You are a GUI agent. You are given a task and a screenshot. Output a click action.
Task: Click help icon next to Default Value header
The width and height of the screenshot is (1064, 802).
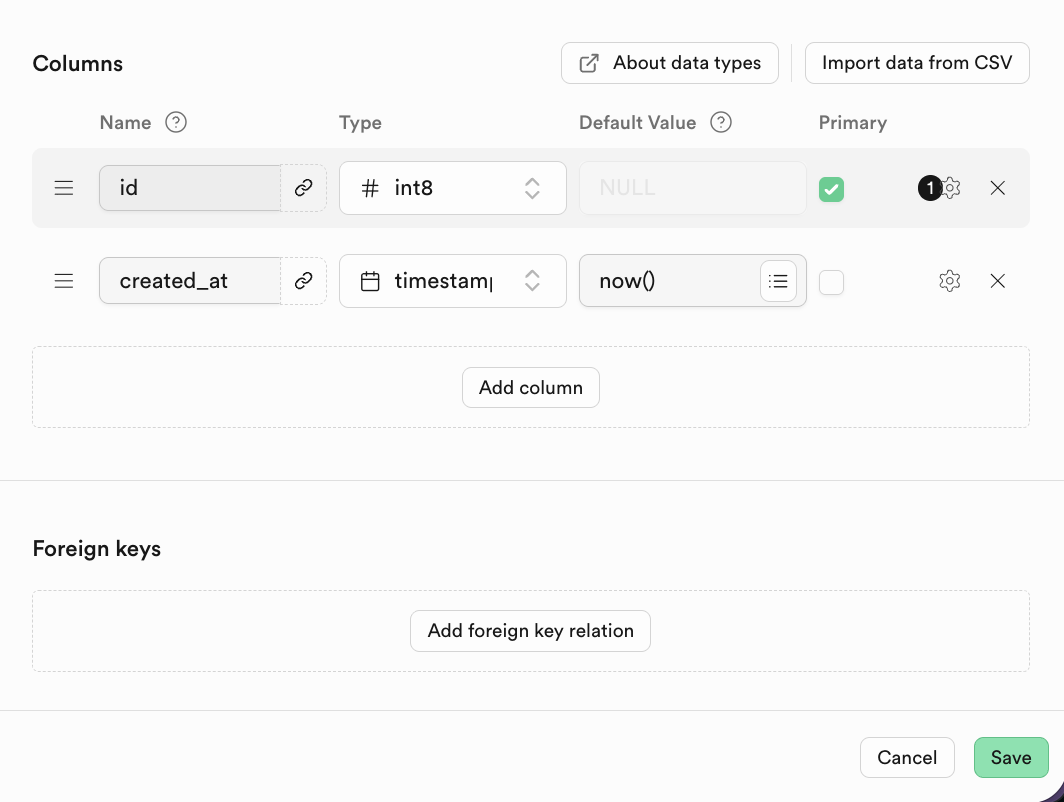tap(721, 123)
